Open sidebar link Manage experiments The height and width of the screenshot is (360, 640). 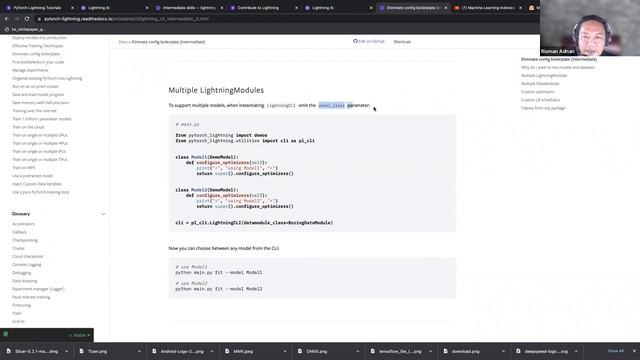(x=30, y=70)
